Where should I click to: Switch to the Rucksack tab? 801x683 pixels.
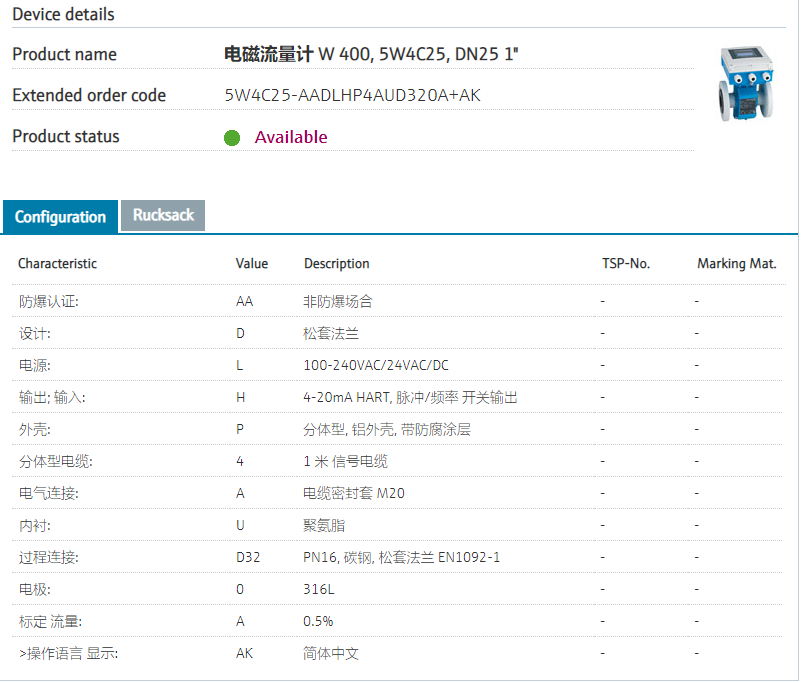coord(163,215)
